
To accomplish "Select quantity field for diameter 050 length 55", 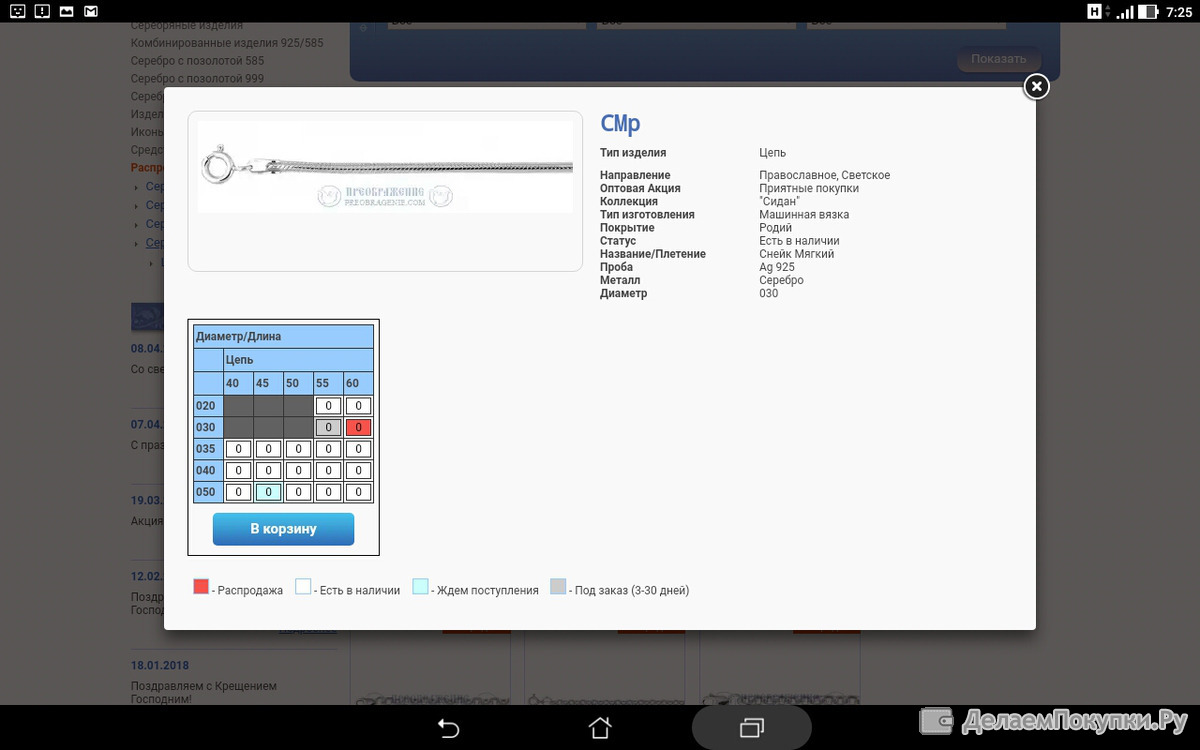I will (328, 492).
